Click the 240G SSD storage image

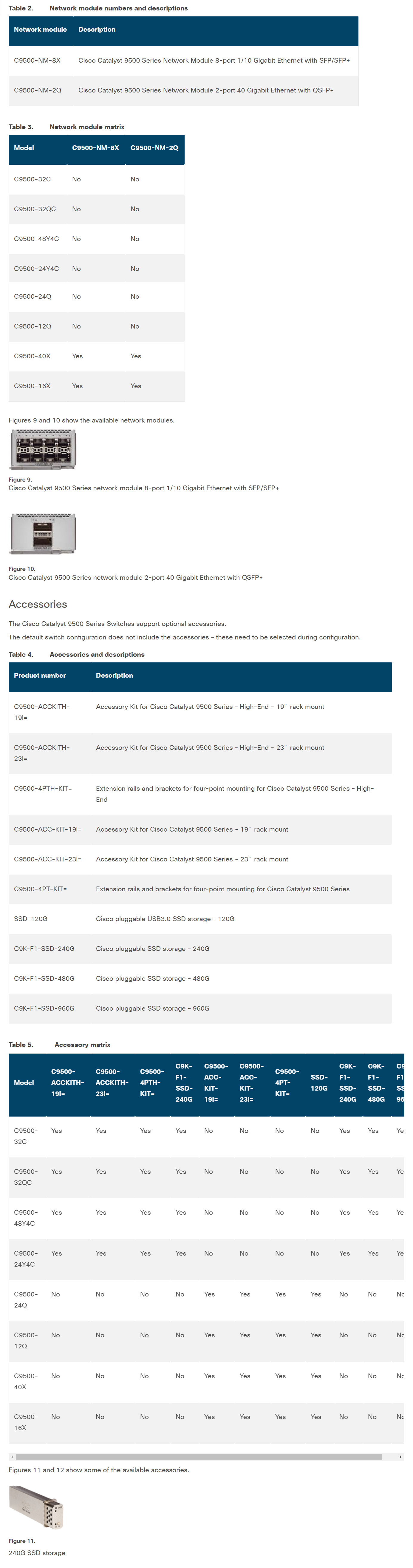(x=36, y=1506)
